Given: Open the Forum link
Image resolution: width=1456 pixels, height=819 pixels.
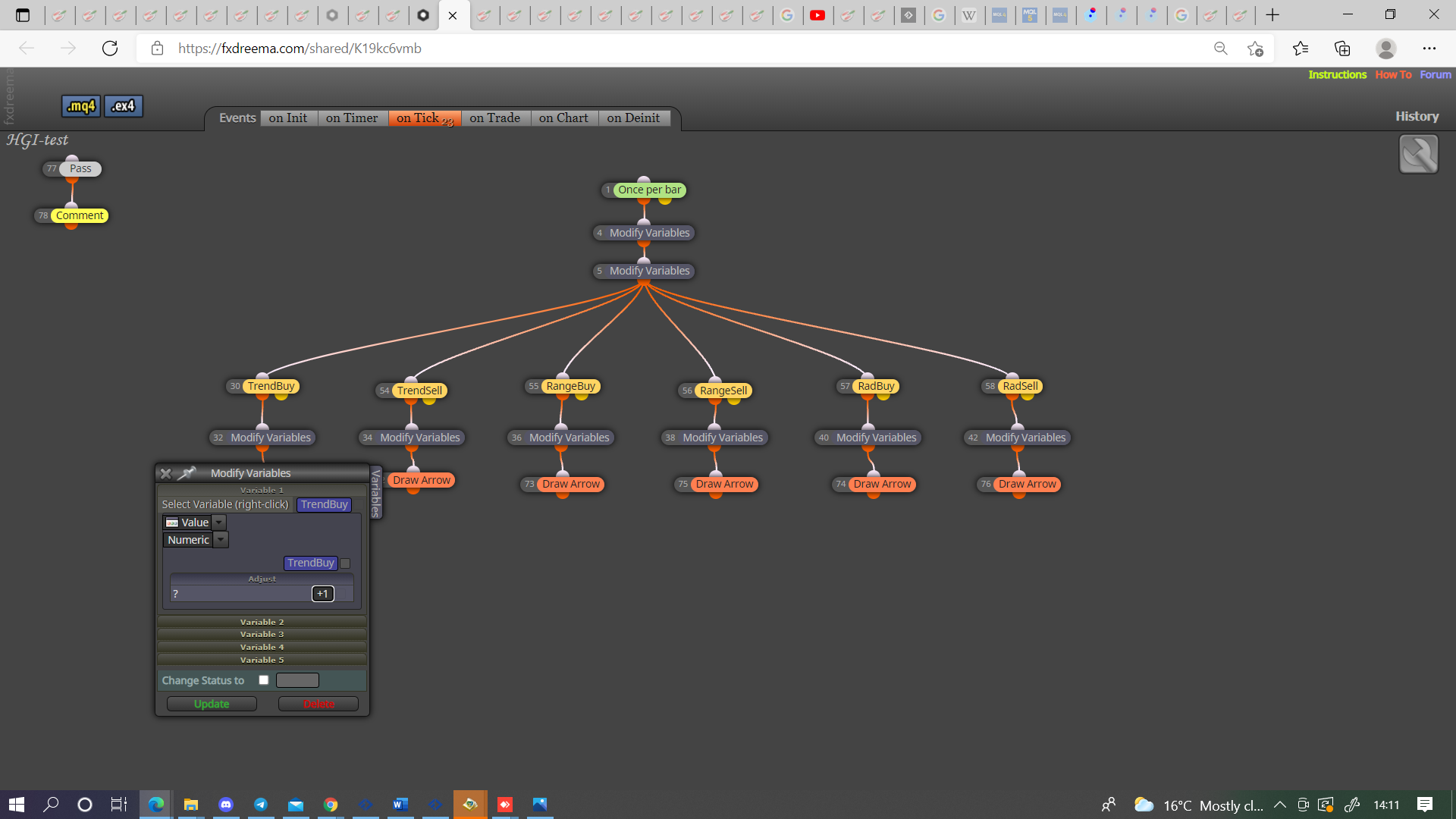Looking at the screenshot, I should click(x=1436, y=74).
